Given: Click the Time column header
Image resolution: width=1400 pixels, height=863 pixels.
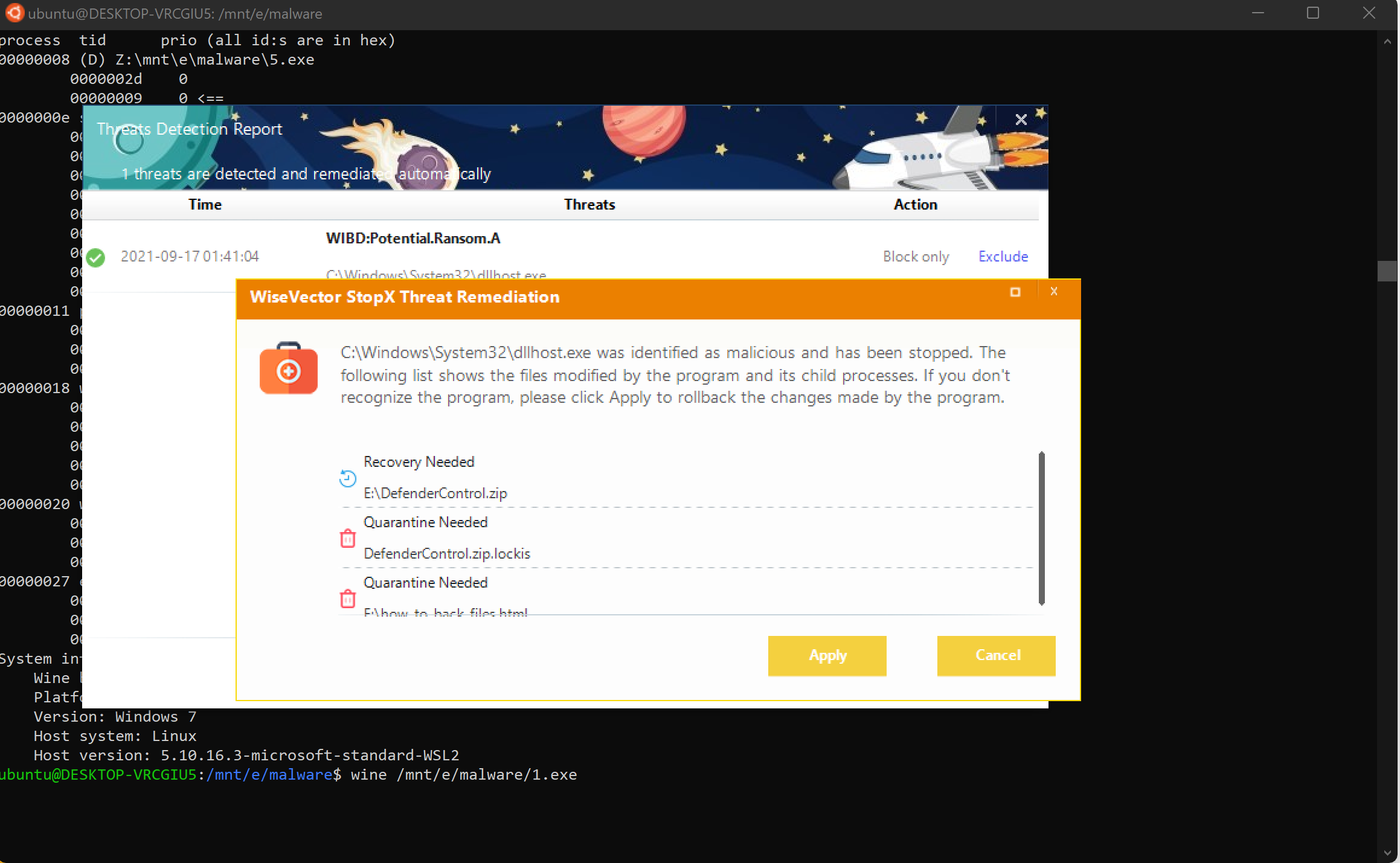Looking at the screenshot, I should tap(205, 205).
